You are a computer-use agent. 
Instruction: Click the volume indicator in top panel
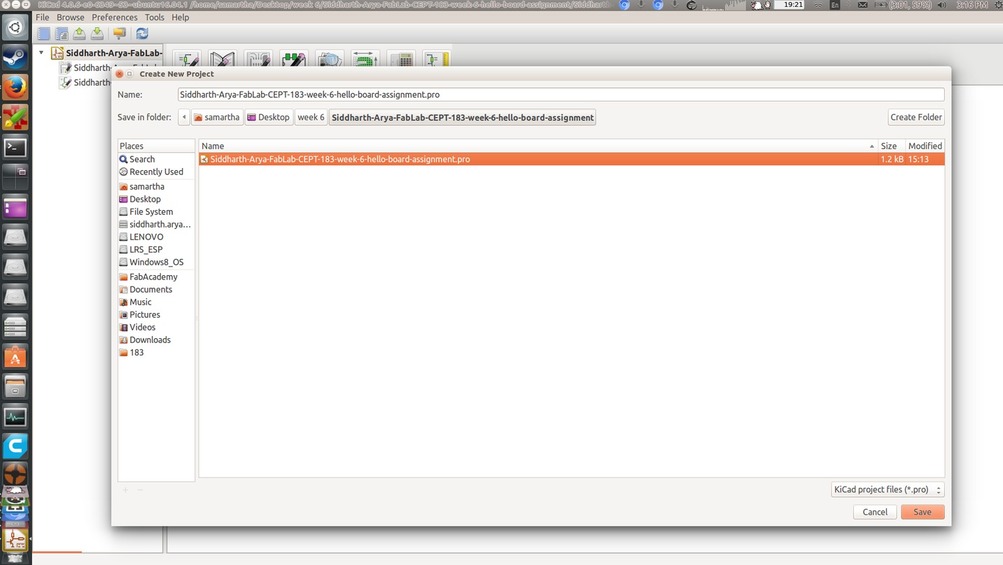942,5
